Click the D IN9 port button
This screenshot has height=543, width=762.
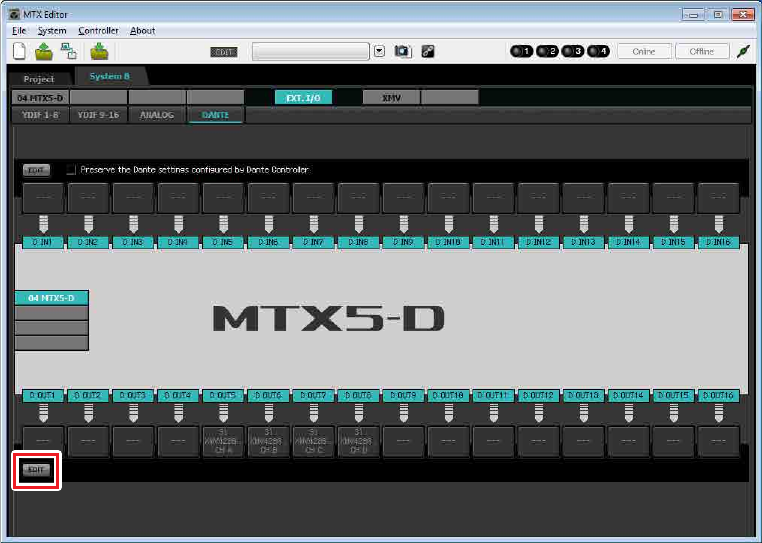(x=403, y=242)
